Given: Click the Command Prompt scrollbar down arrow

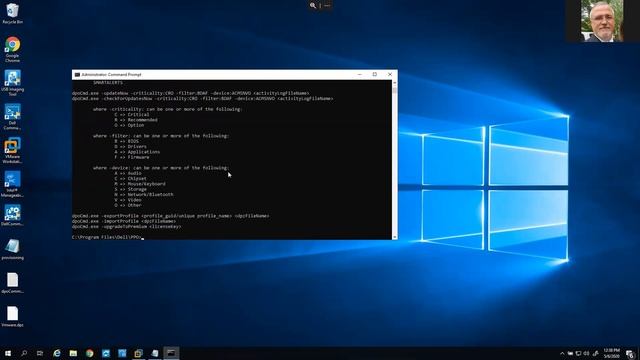Looking at the screenshot, I should 394,237.
